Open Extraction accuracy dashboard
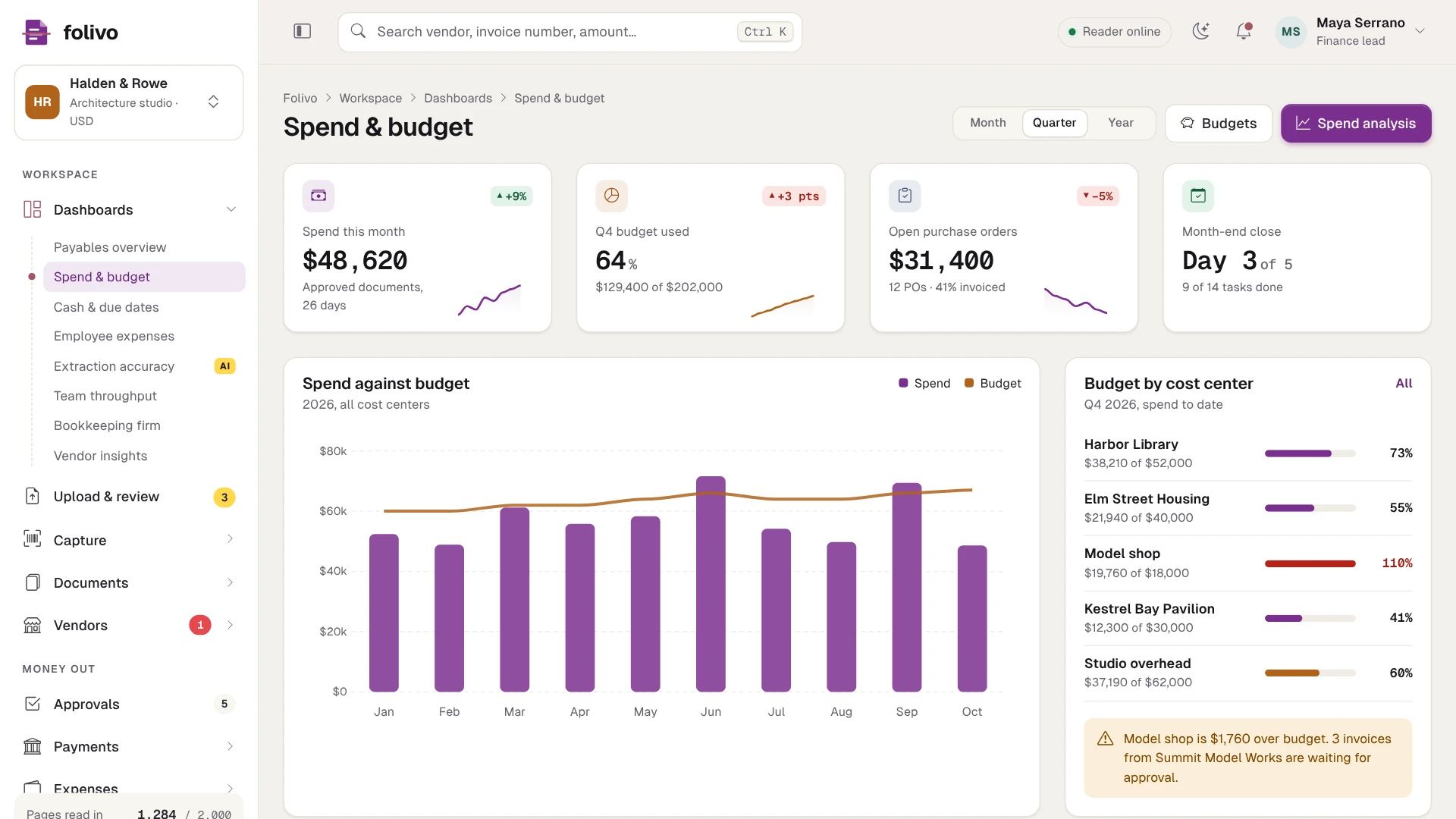 pos(144,366)
